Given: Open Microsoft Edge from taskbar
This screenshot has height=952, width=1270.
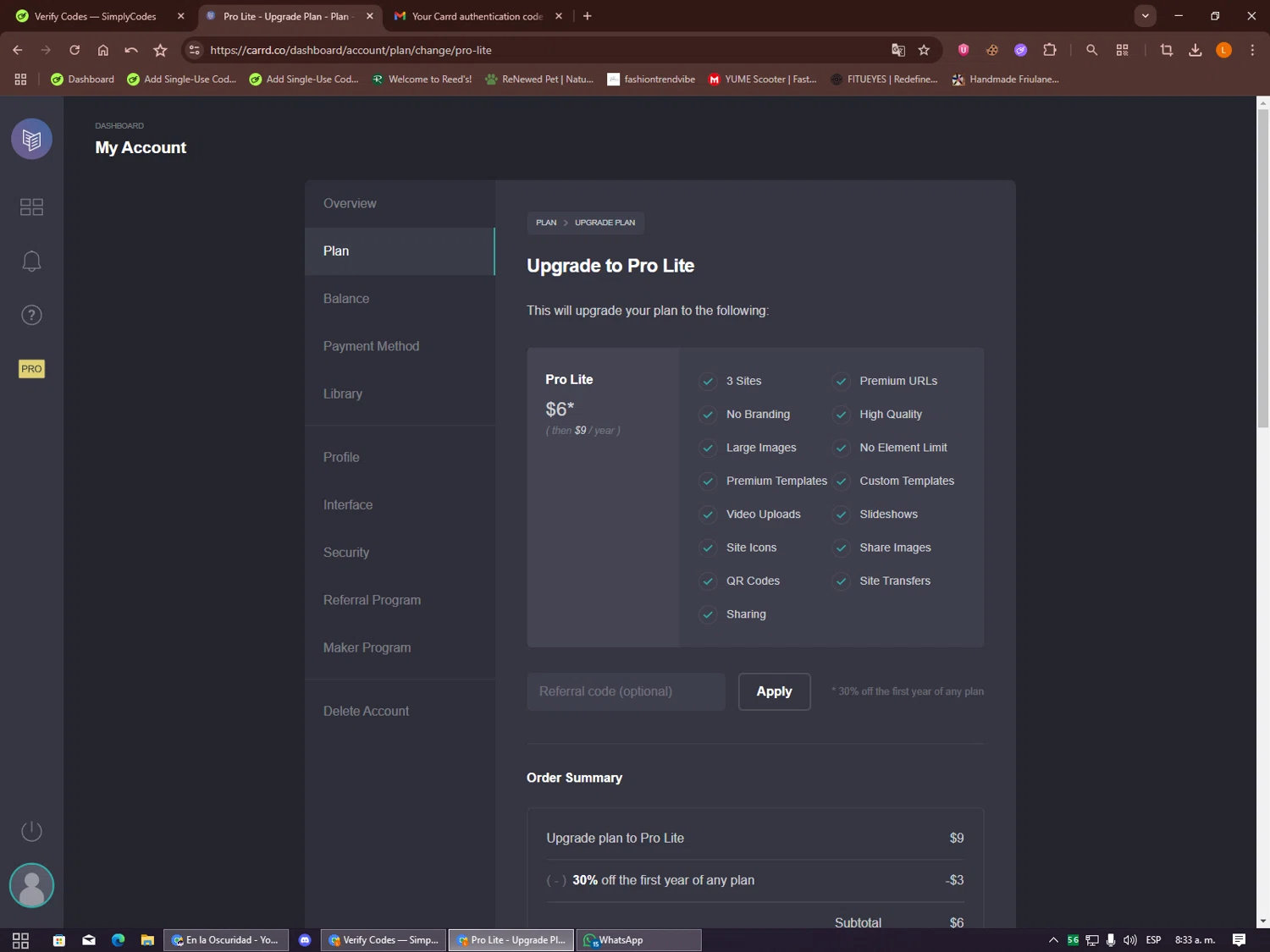Looking at the screenshot, I should coord(119,940).
